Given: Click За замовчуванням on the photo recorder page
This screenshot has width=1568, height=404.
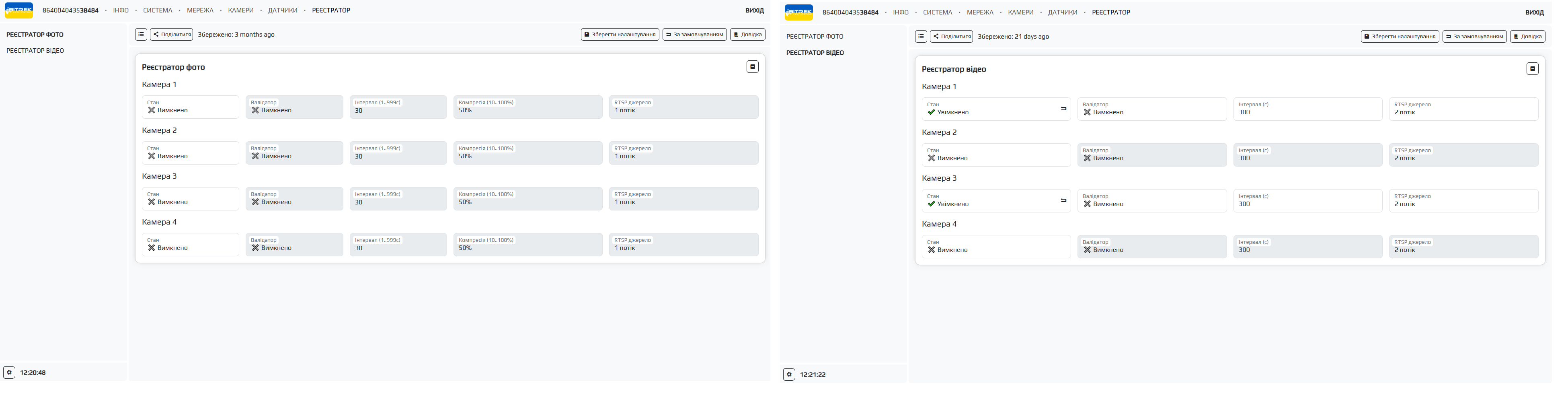Looking at the screenshot, I should 694,35.
